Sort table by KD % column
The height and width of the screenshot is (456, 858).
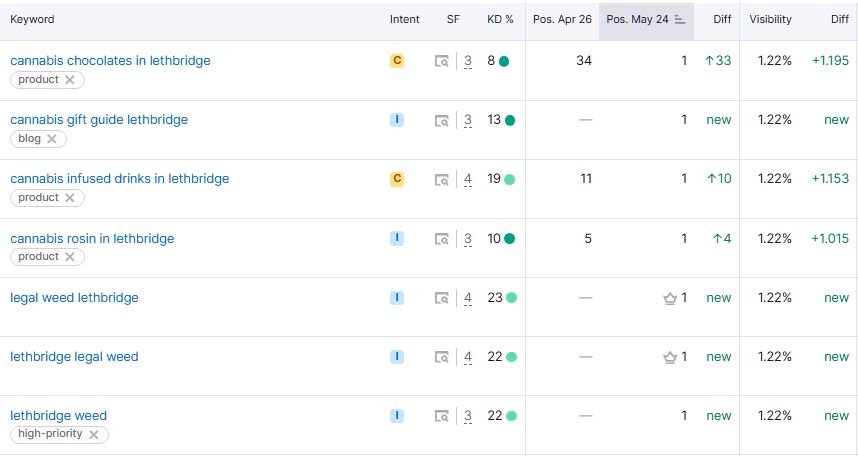500,19
